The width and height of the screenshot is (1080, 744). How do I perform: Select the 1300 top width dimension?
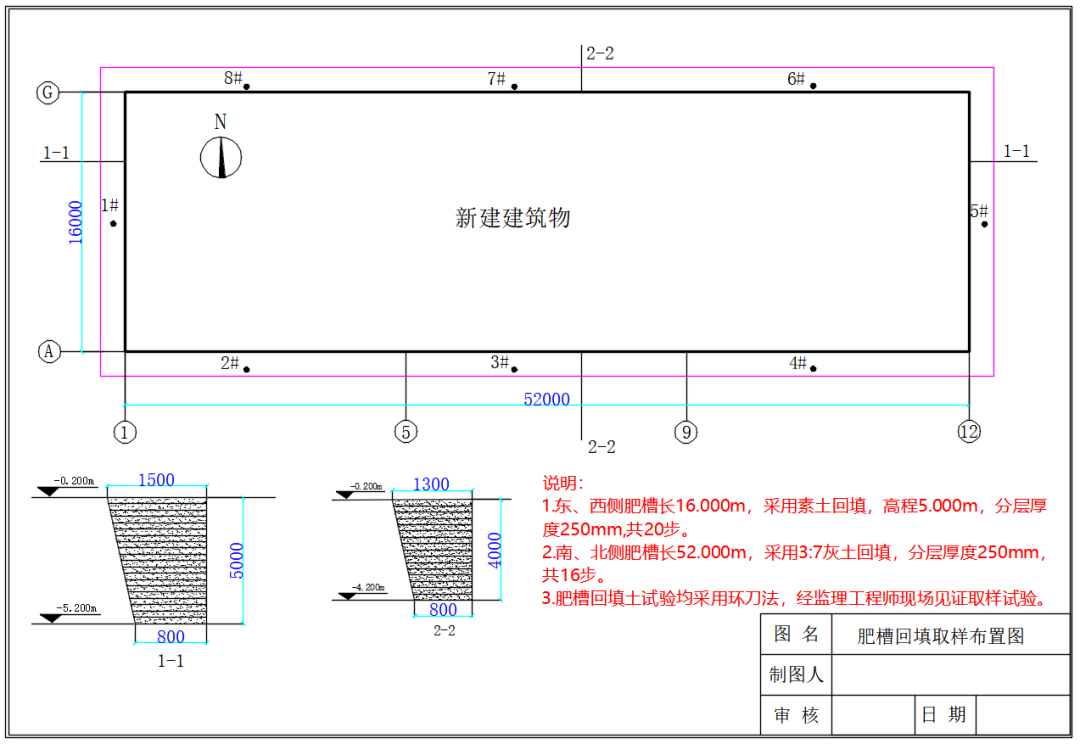431,484
